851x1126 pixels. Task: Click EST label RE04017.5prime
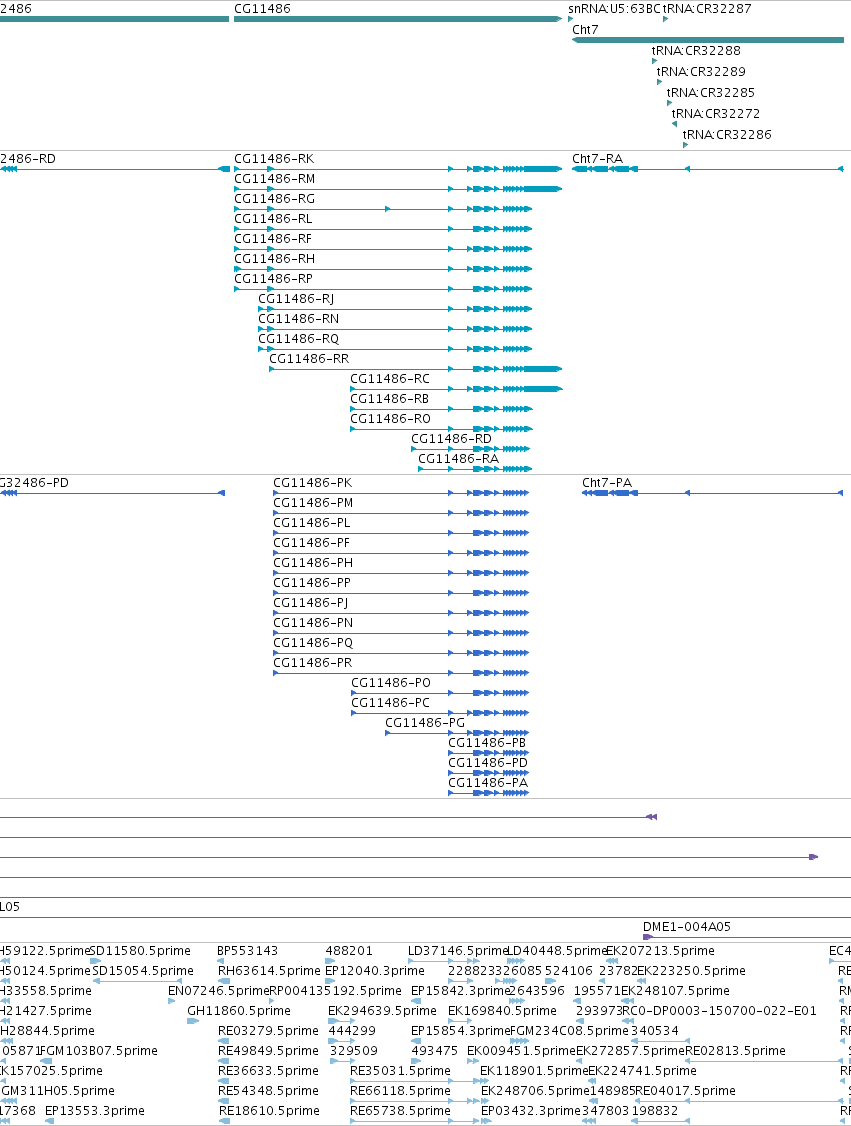[686, 1090]
